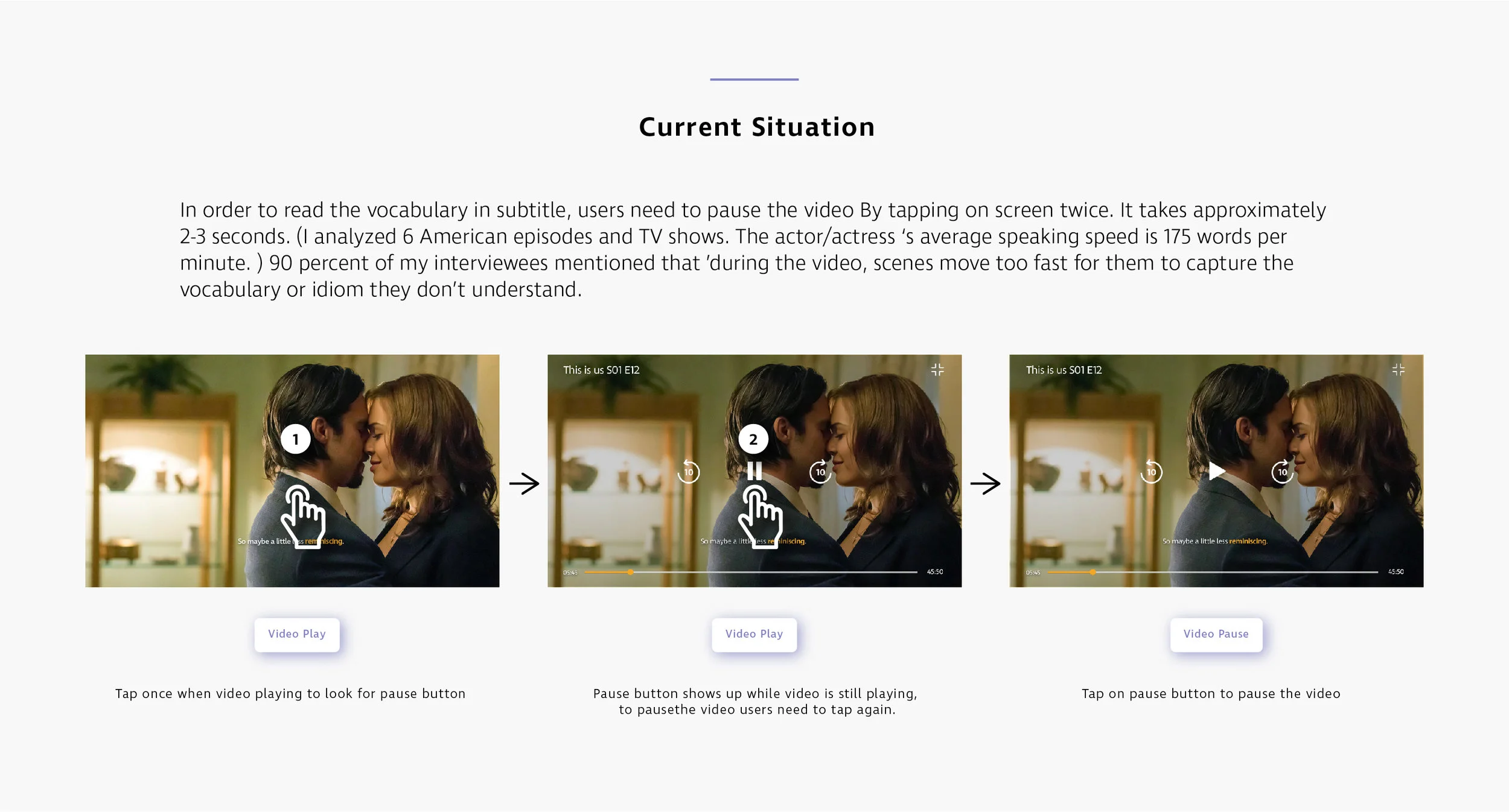The image size is (1509, 812).
Task: Click Video Play label under second frame
Action: 754,634
